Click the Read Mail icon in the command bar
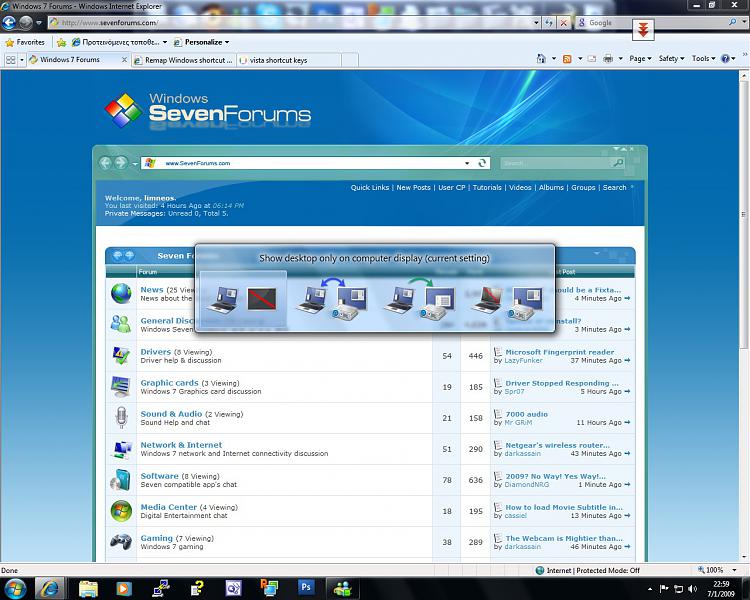750x600 pixels. pos(592,59)
